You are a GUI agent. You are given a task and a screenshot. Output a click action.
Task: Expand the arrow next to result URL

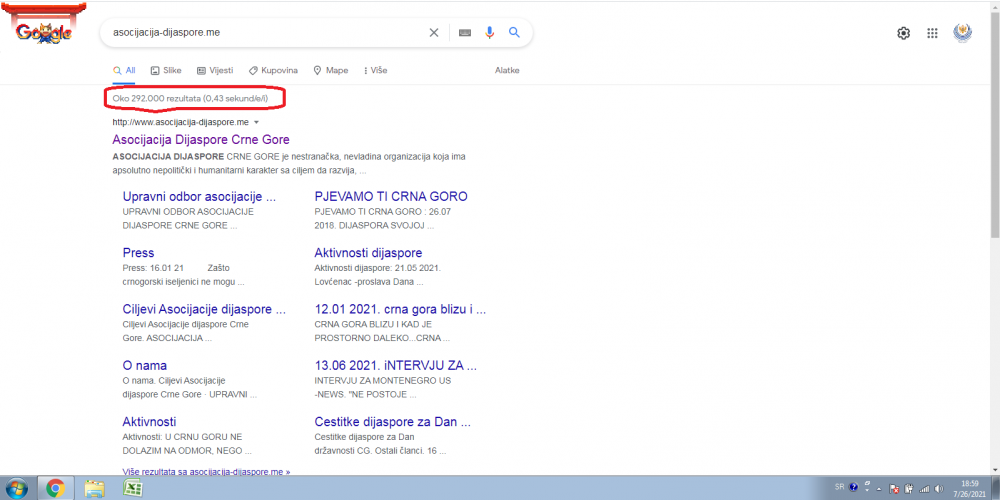point(256,122)
